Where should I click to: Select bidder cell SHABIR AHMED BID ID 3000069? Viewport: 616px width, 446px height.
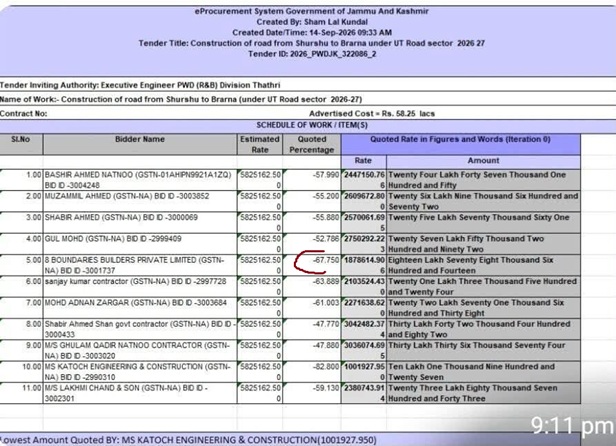click(140, 222)
